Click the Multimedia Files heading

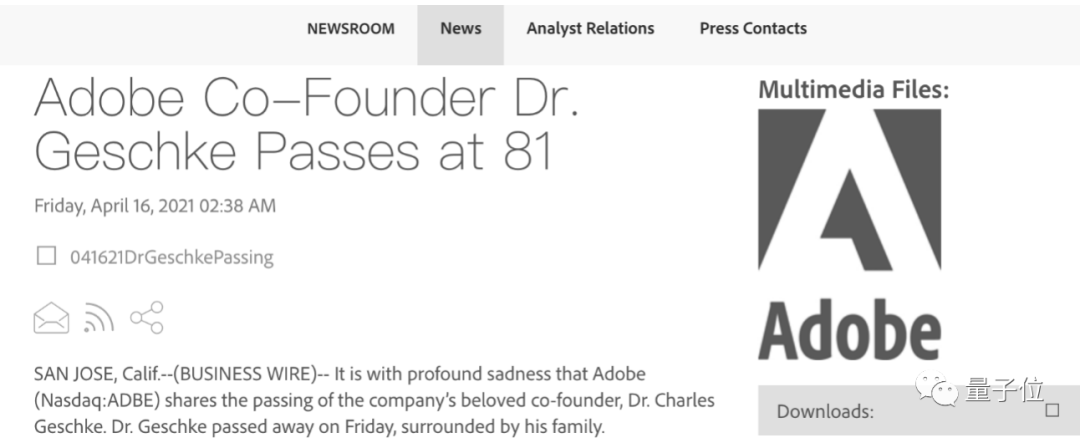click(853, 90)
